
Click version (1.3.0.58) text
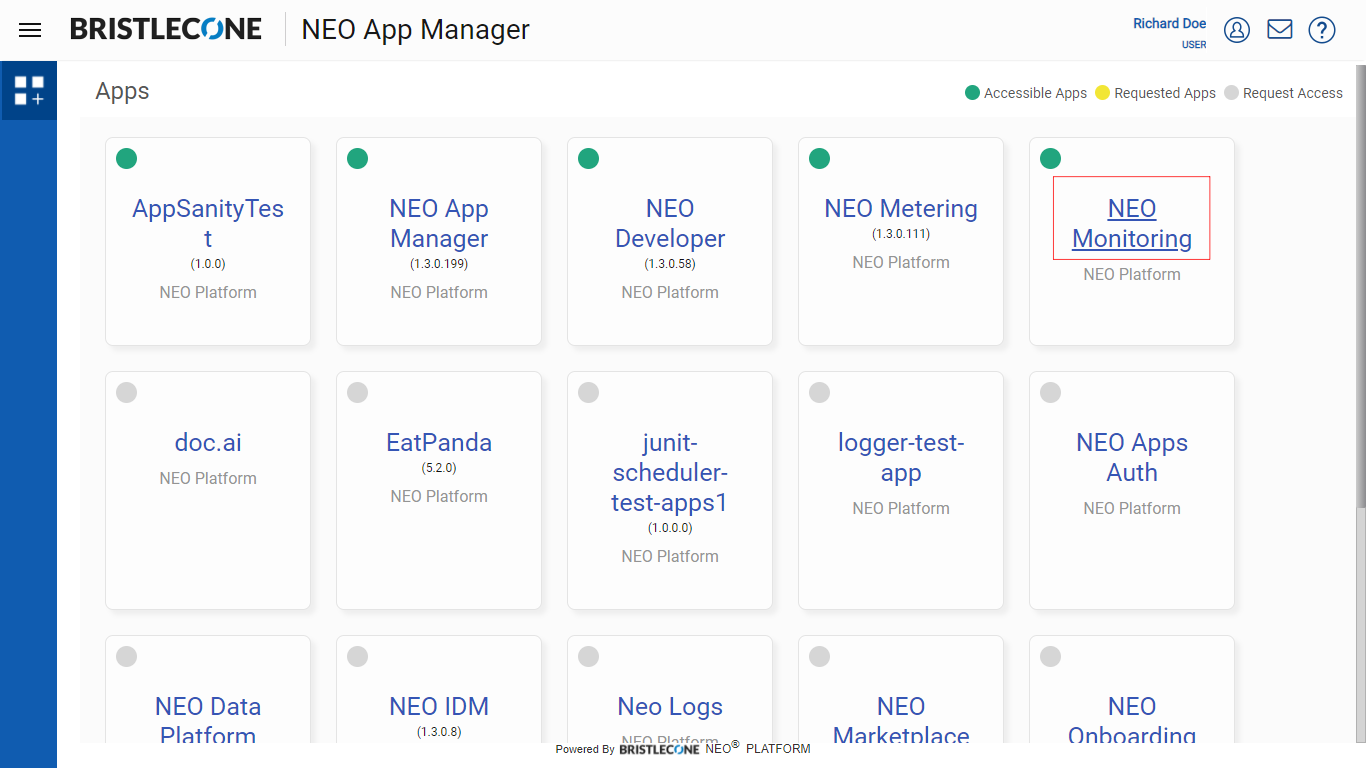(x=670, y=264)
